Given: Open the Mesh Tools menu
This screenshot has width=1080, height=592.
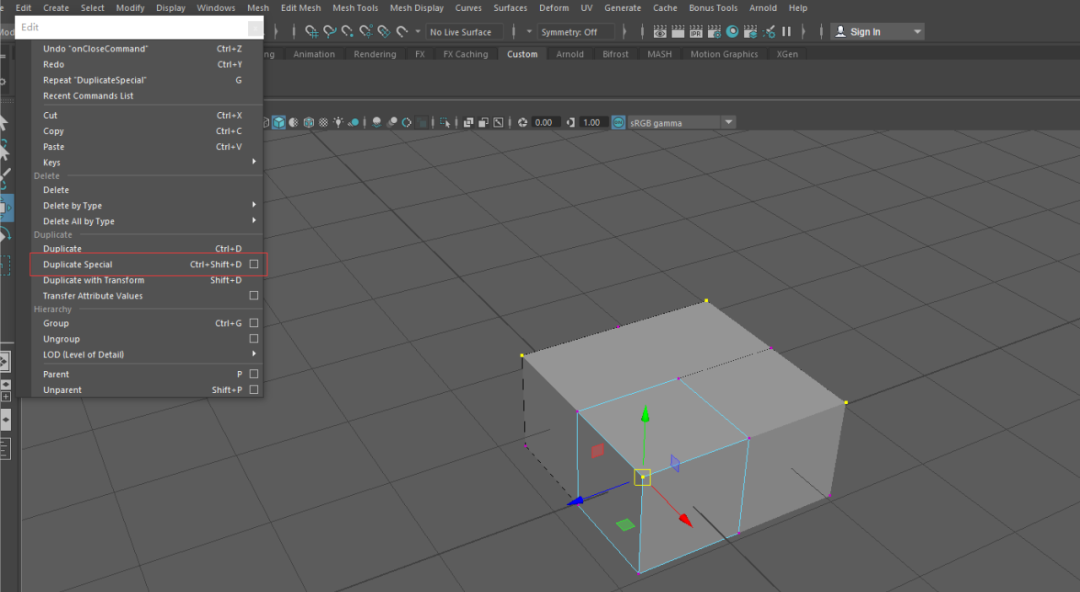Looking at the screenshot, I should (x=355, y=8).
